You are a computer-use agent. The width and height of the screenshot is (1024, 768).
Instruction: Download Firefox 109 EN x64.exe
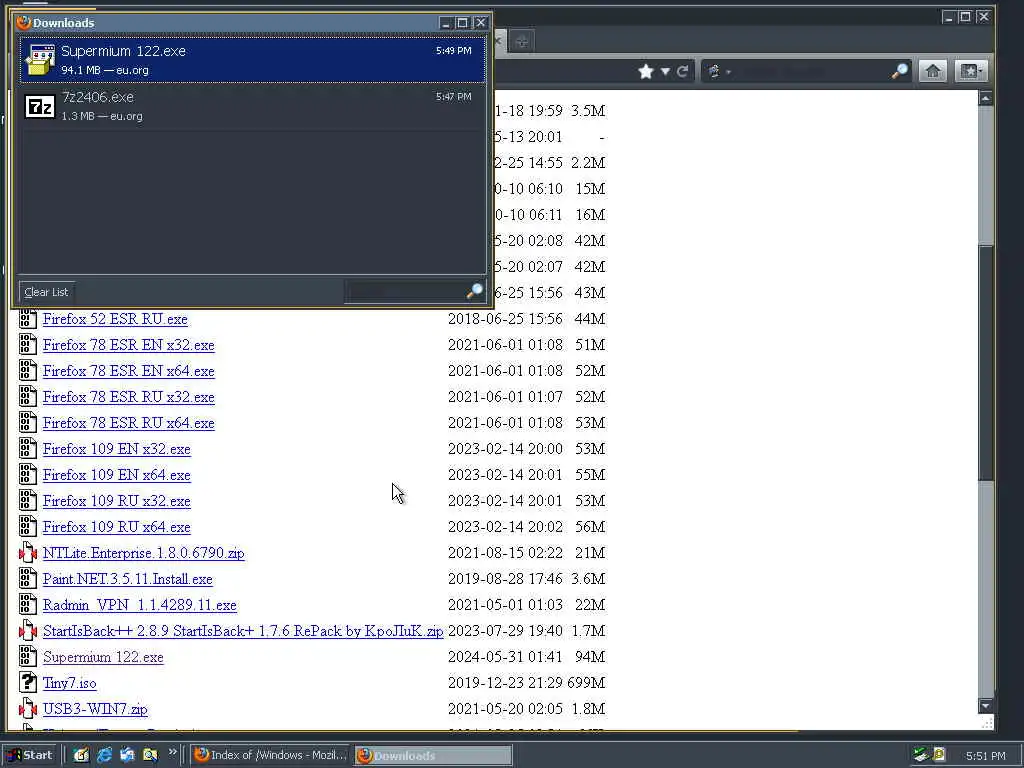click(117, 475)
